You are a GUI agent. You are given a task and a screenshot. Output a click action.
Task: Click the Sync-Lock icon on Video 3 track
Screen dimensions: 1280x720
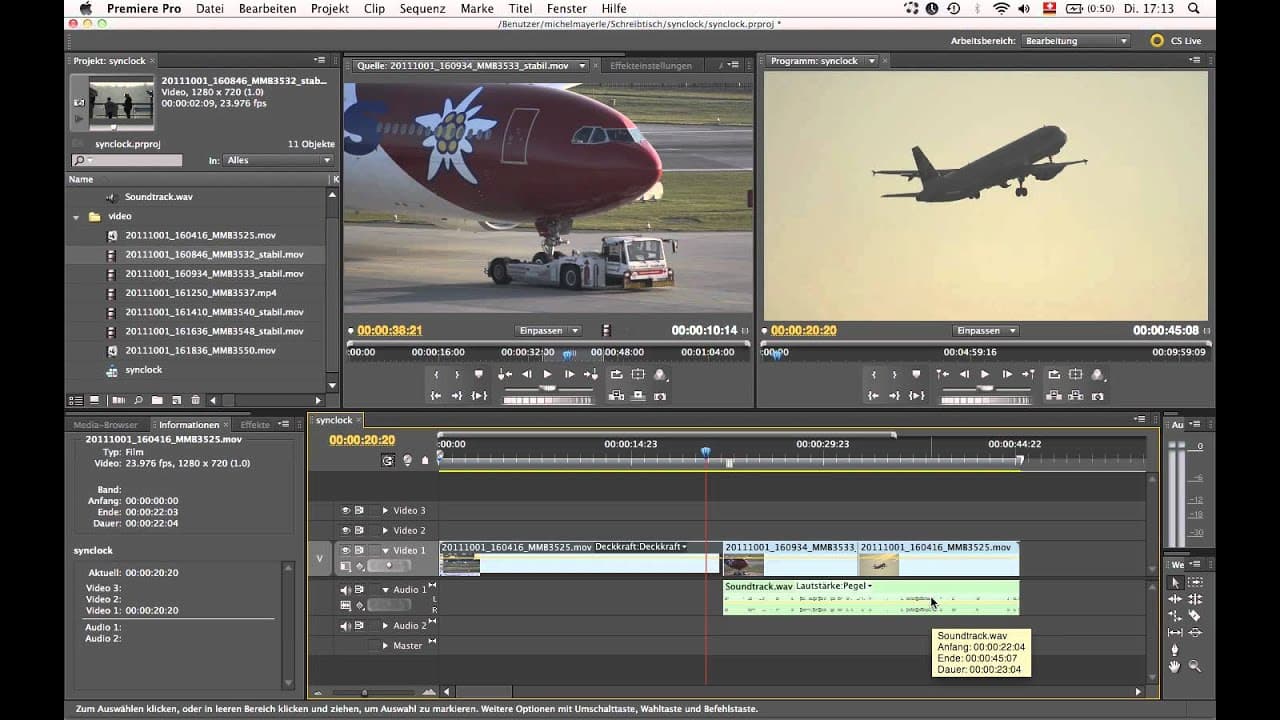[x=359, y=510]
